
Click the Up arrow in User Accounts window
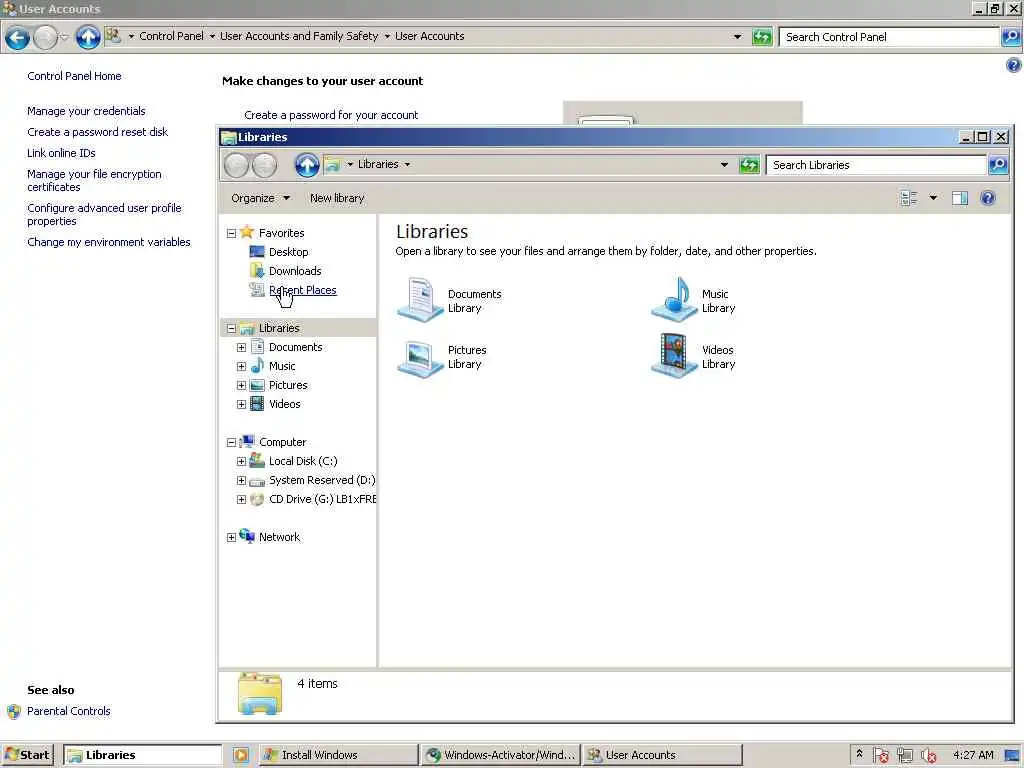pos(88,37)
